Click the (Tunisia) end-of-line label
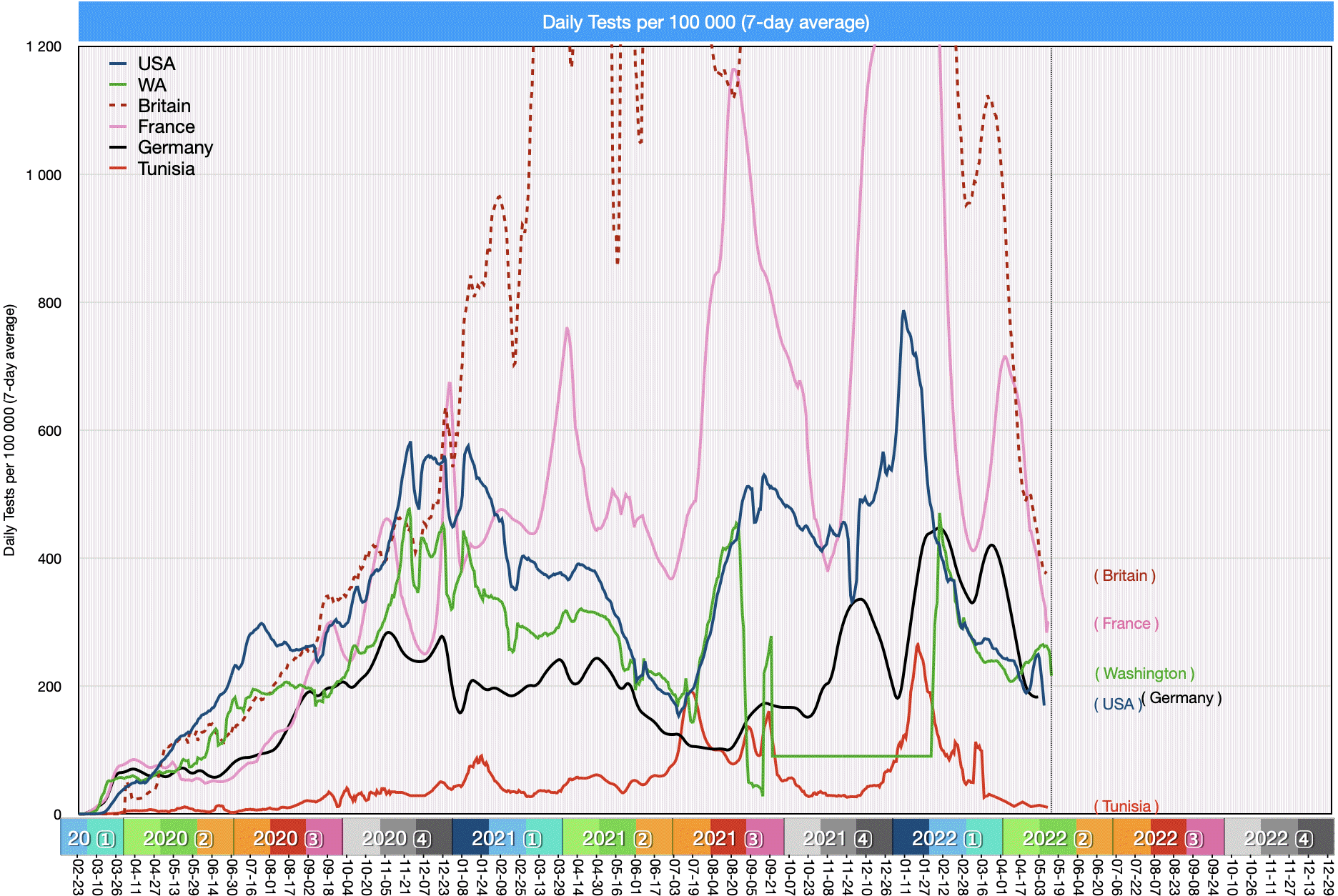1338x896 pixels. click(x=1126, y=806)
